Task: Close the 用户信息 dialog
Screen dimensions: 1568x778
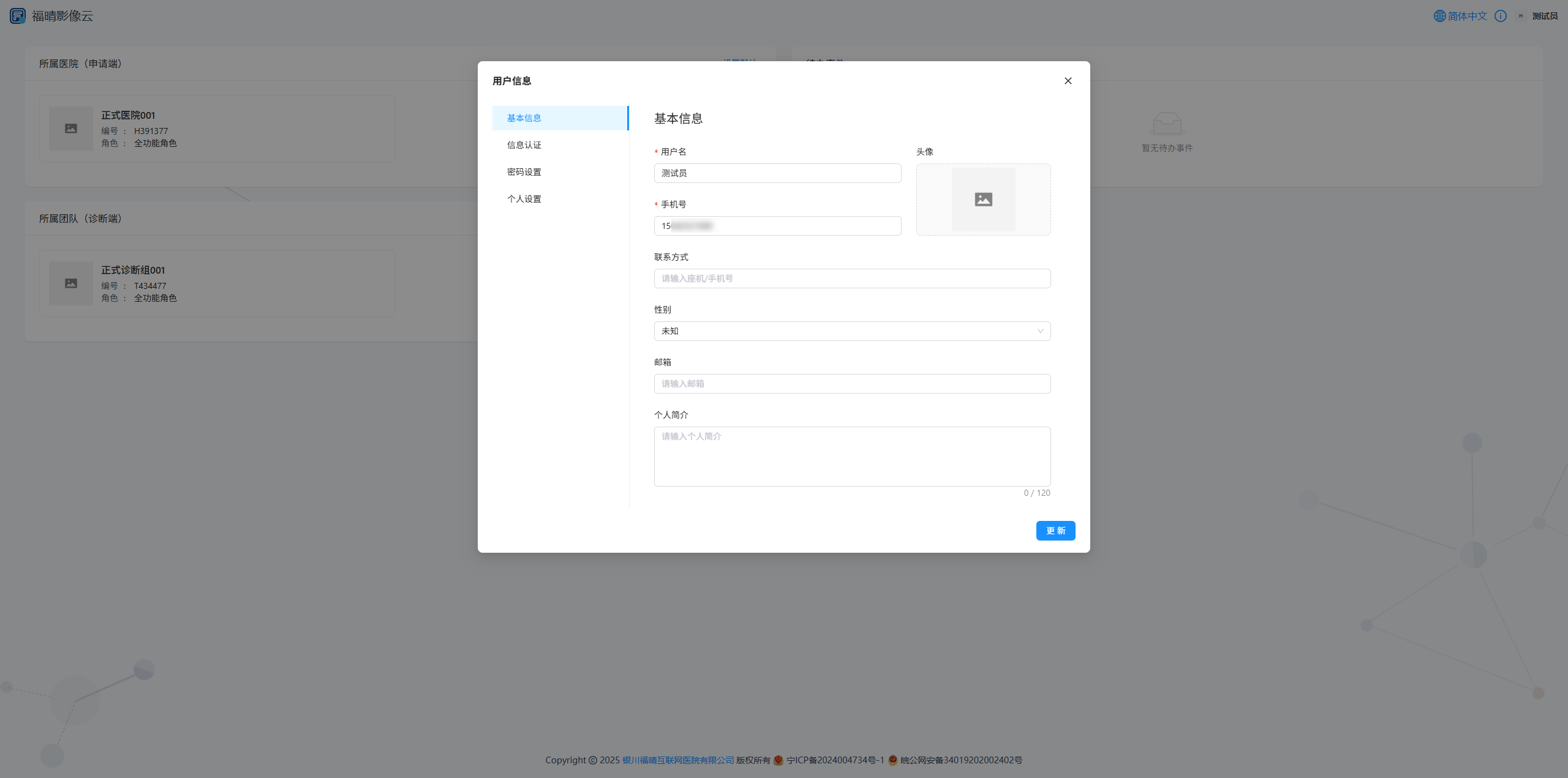Action: (x=1068, y=81)
